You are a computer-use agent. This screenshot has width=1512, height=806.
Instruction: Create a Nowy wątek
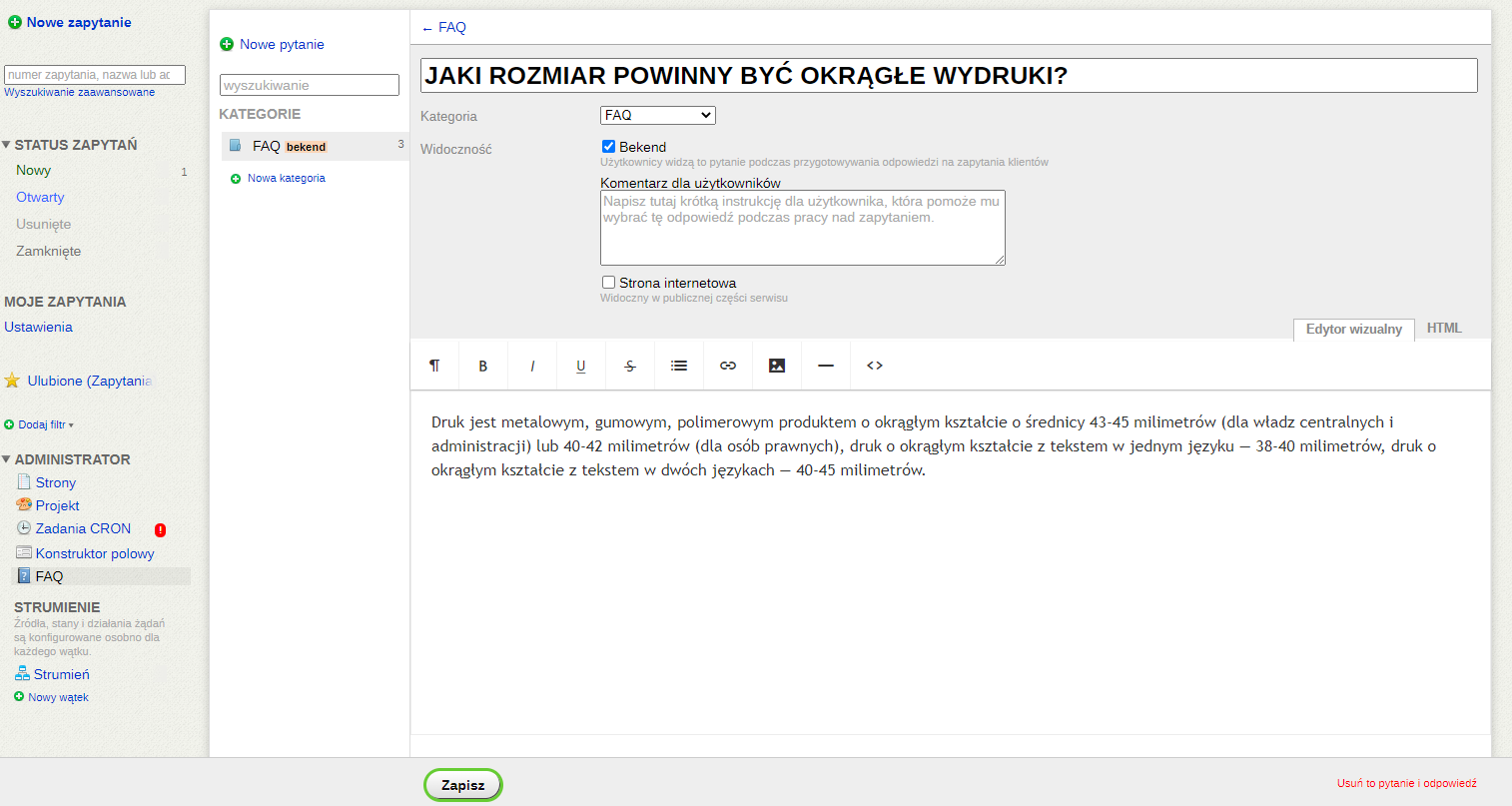pyautogui.click(x=58, y=697)
